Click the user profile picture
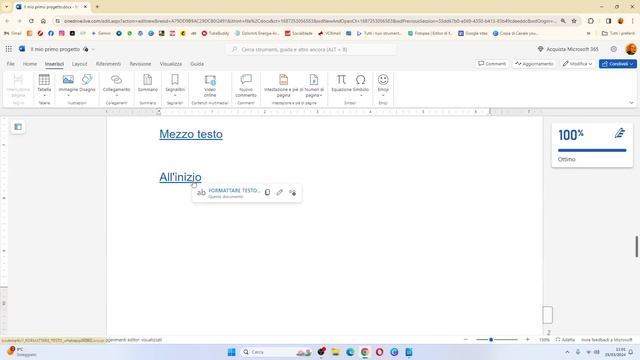 coord(631,49)
